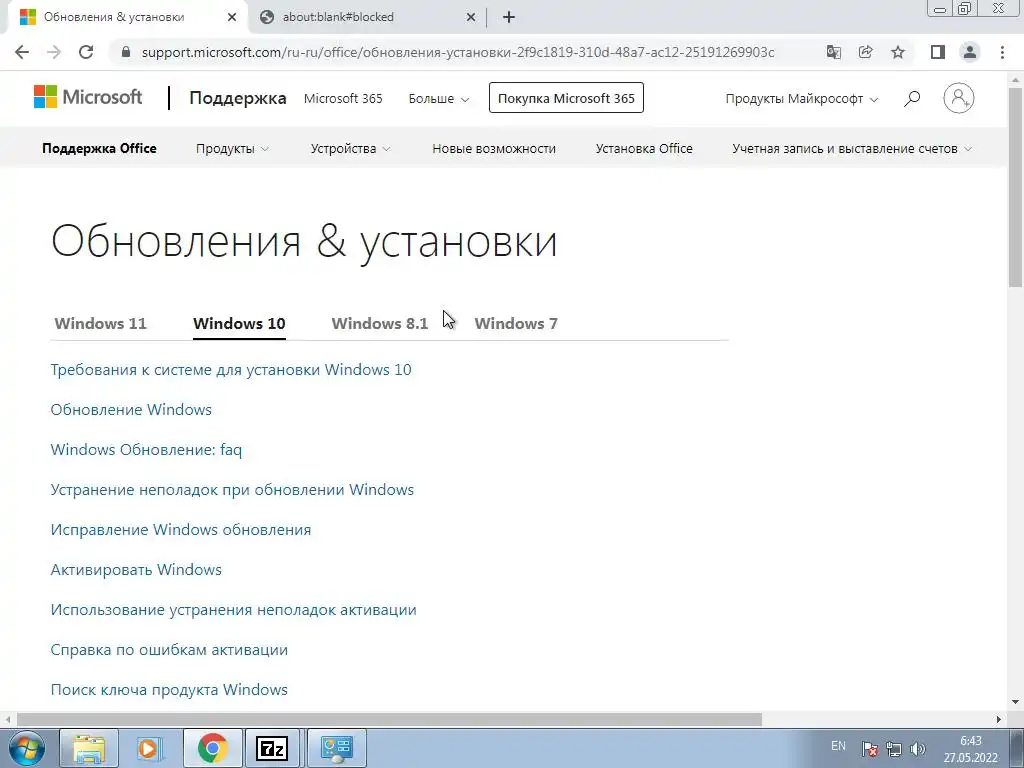Open Windows Обновление: faq link
The image size is (1024, 768).
coord(146,450)
